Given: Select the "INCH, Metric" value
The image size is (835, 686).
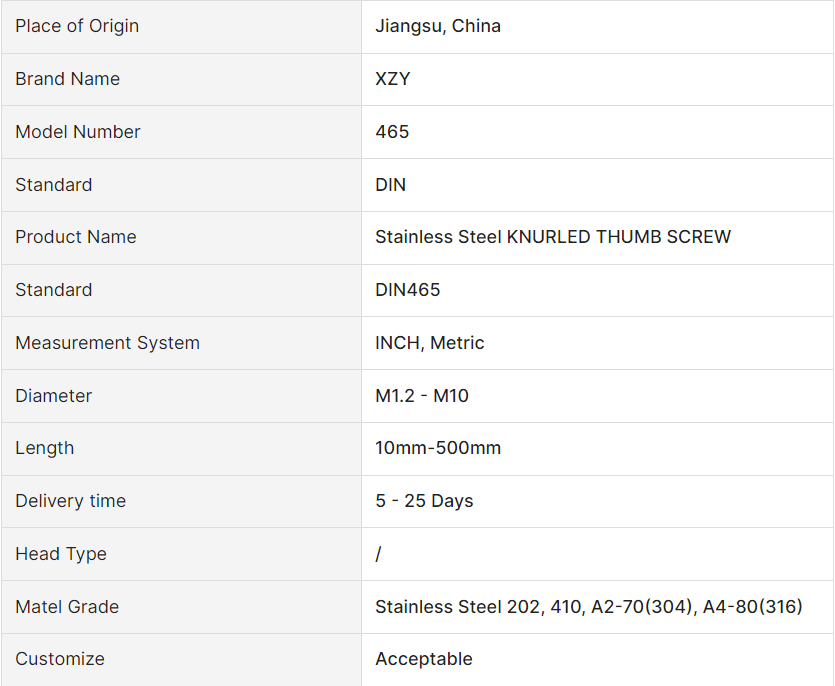Looking at the screenshot, I should point(430,343).
